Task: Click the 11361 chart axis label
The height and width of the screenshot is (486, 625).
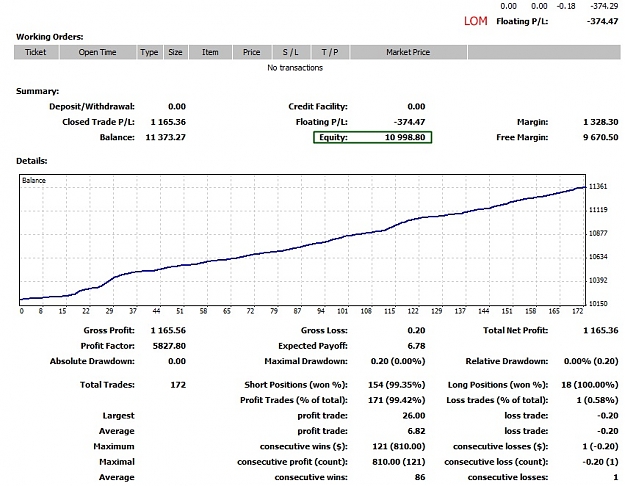Action: tap(598, 187)
